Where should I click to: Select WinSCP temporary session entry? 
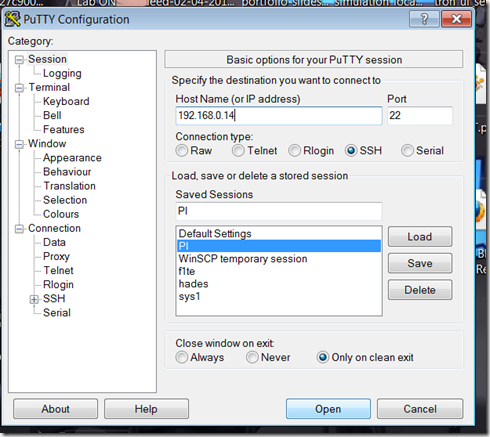279,259
